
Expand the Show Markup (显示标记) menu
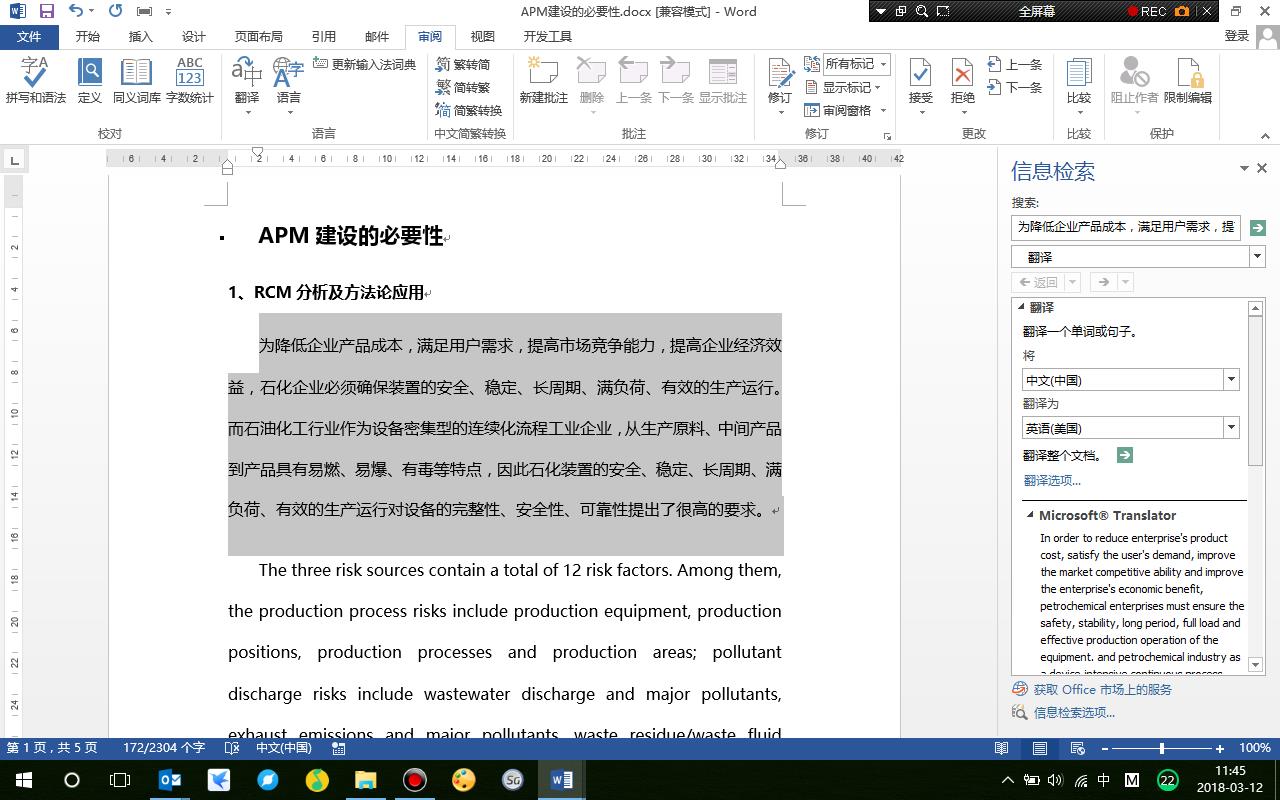click(845, 87)
